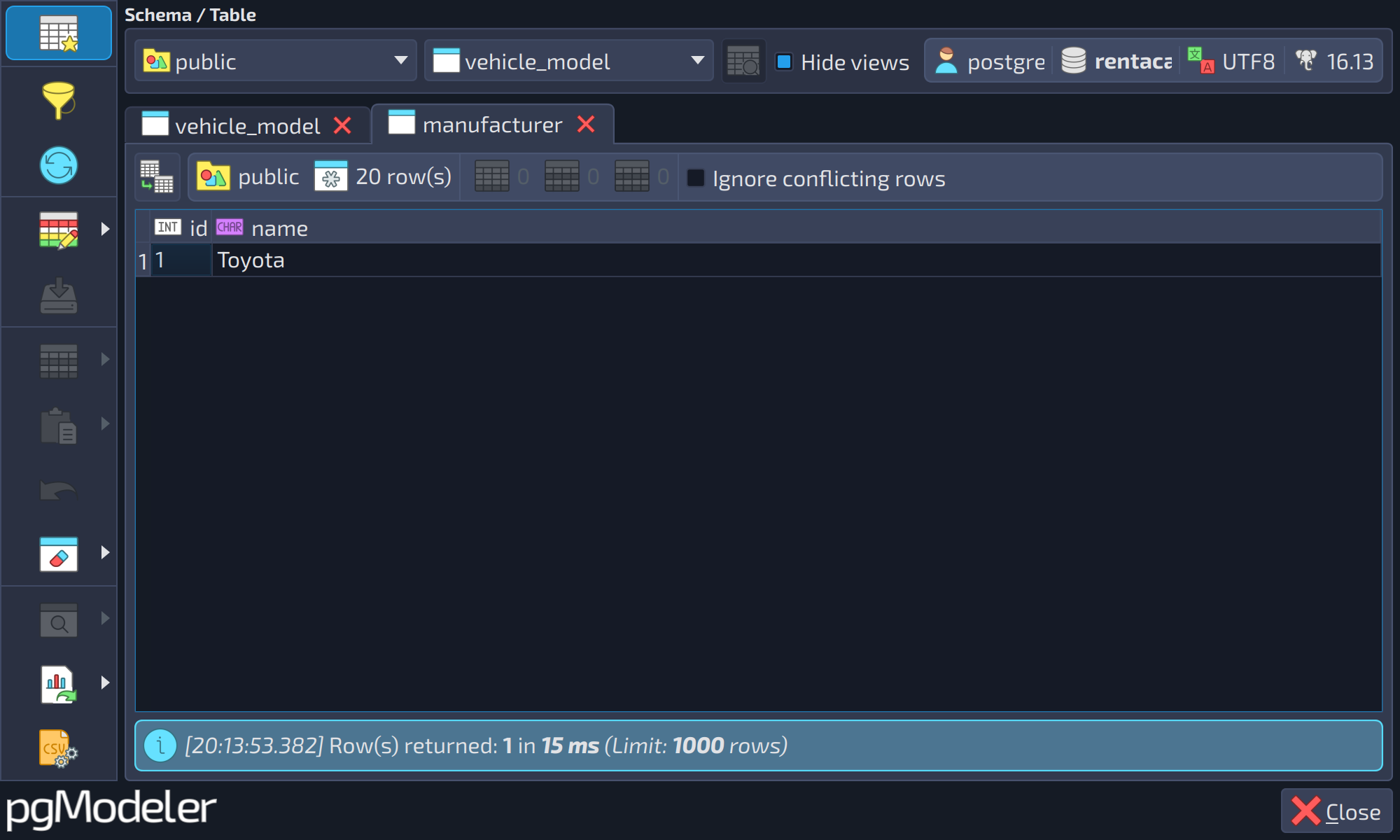This screenshot has width=1400, height=840.
Task: Expand the export results submenu arrow
Action: pos(105,682)
